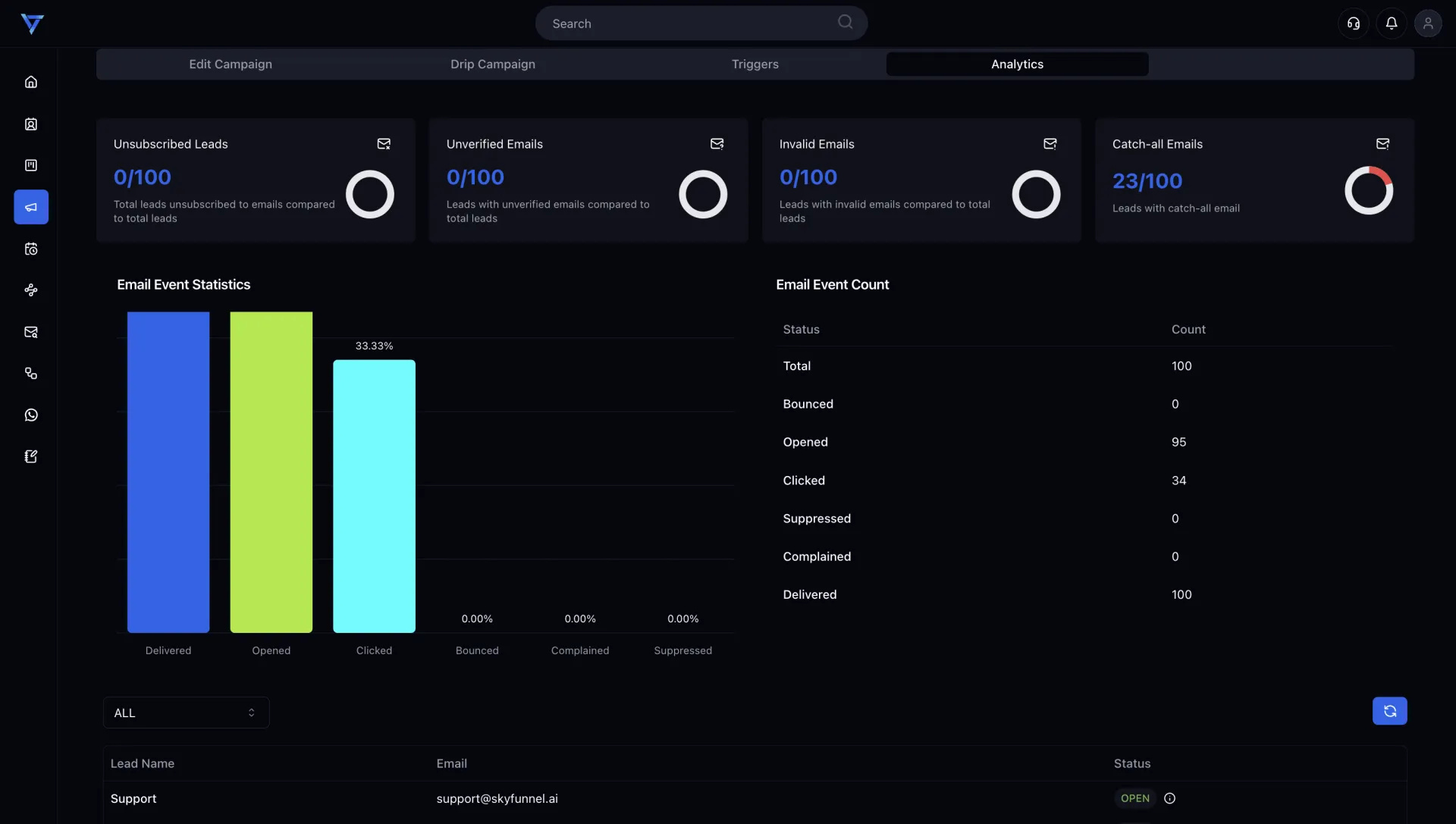Click the cyan Clicked bar in chart

374,496
